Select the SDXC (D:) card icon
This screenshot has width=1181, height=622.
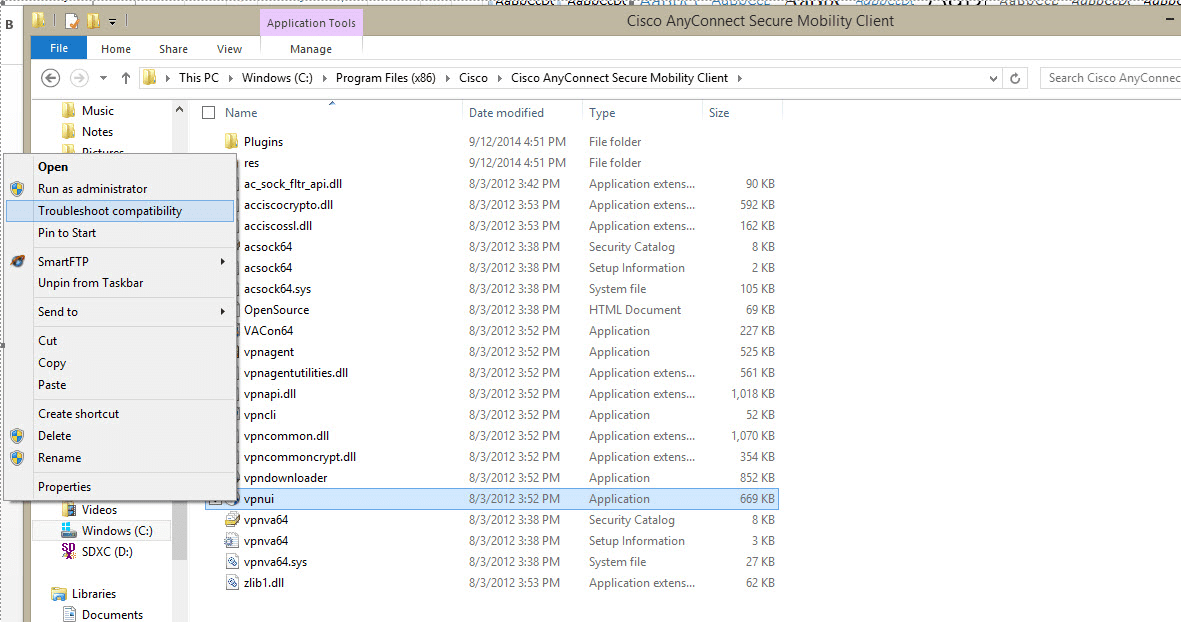[69, 551]
